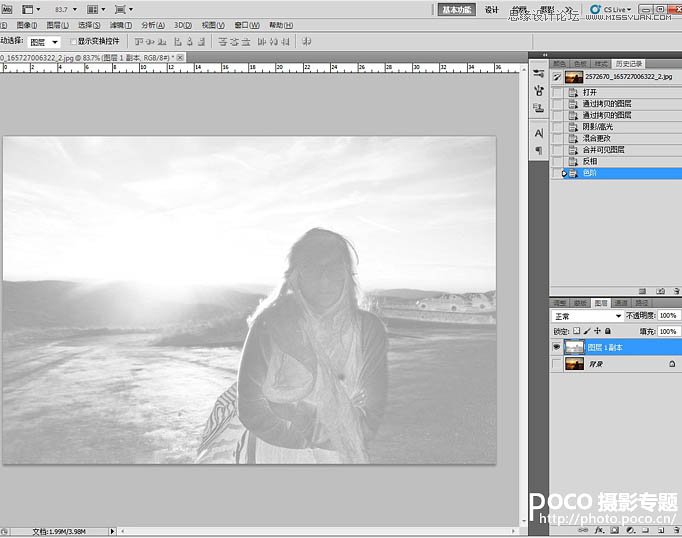Click the 基本功能 workspace button
Screen dimensions: 682x538
pyautogui.click(x=454, y=9)
